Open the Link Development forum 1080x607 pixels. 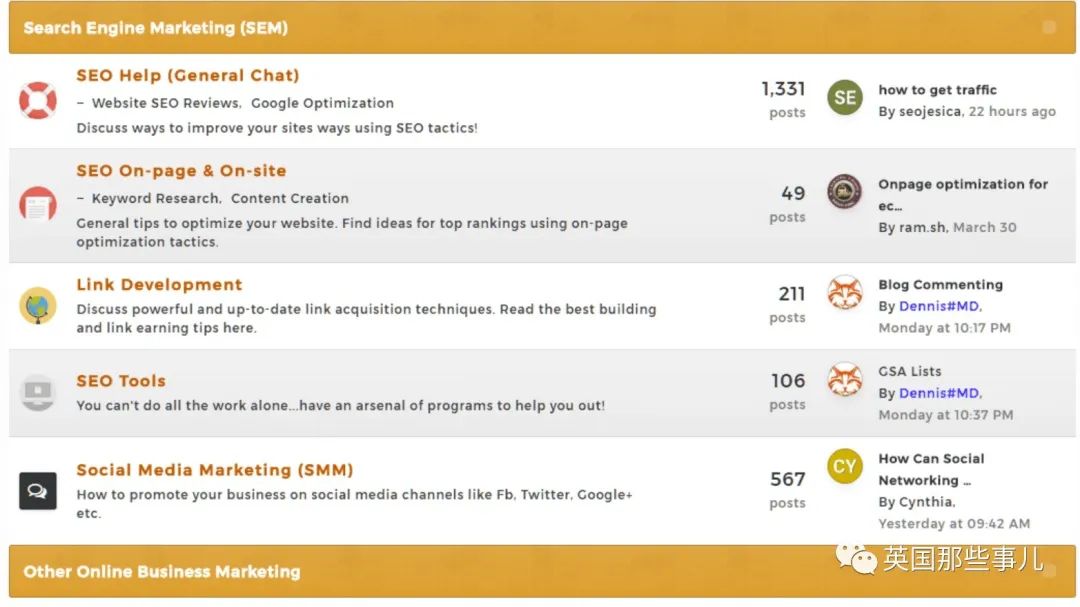(x=159, y=285)
